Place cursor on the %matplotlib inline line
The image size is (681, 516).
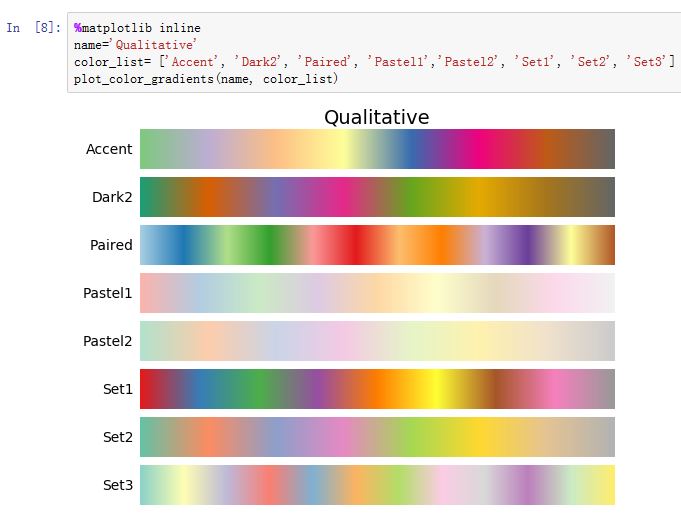pos(137,28)
